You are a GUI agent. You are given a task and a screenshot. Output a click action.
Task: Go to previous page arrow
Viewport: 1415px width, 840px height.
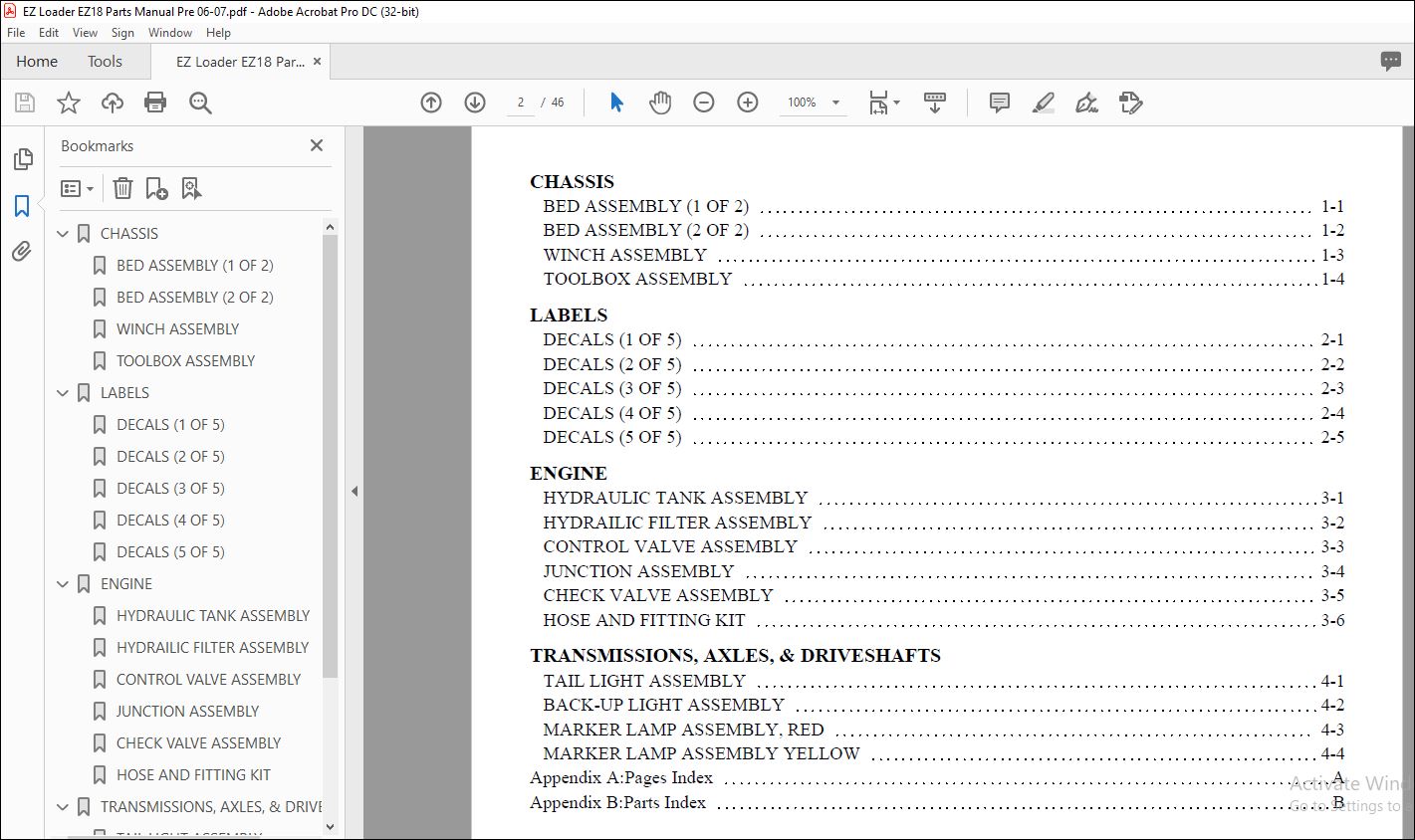pos(431,103)
